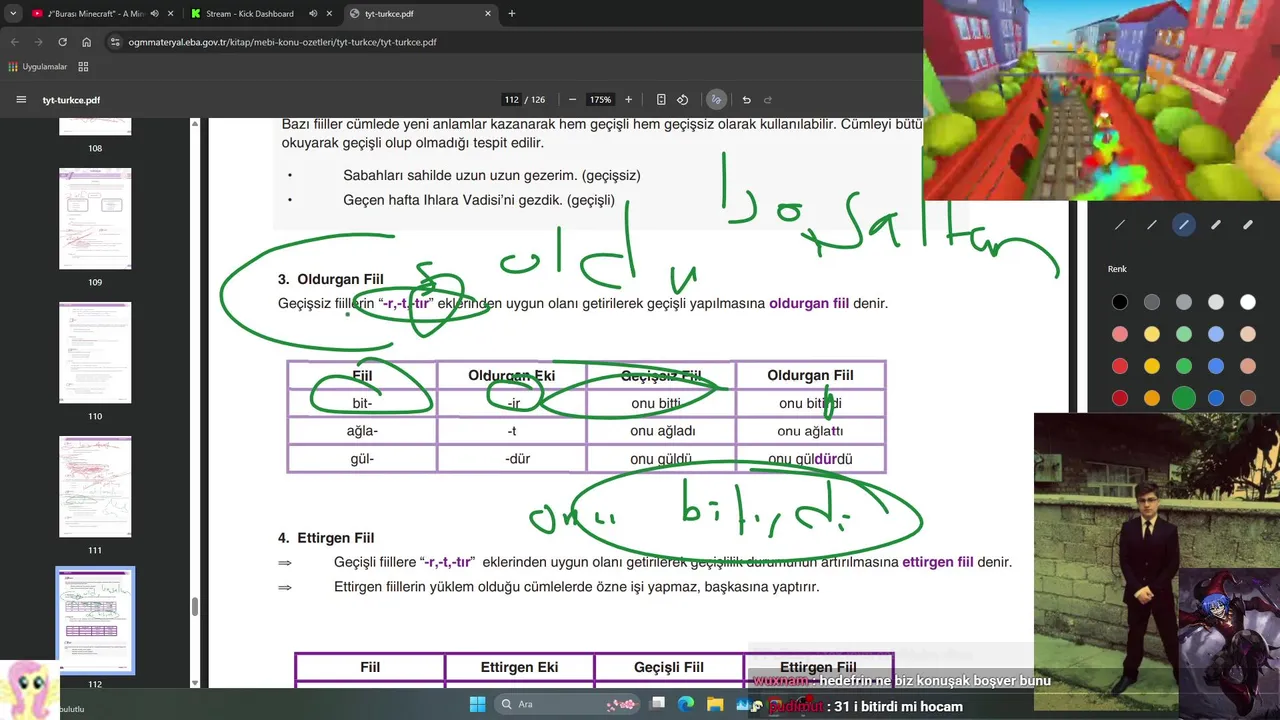This screenshot has width=1280, height=720.
Task: Go forward in browser history
Action: tap(38, 42)
